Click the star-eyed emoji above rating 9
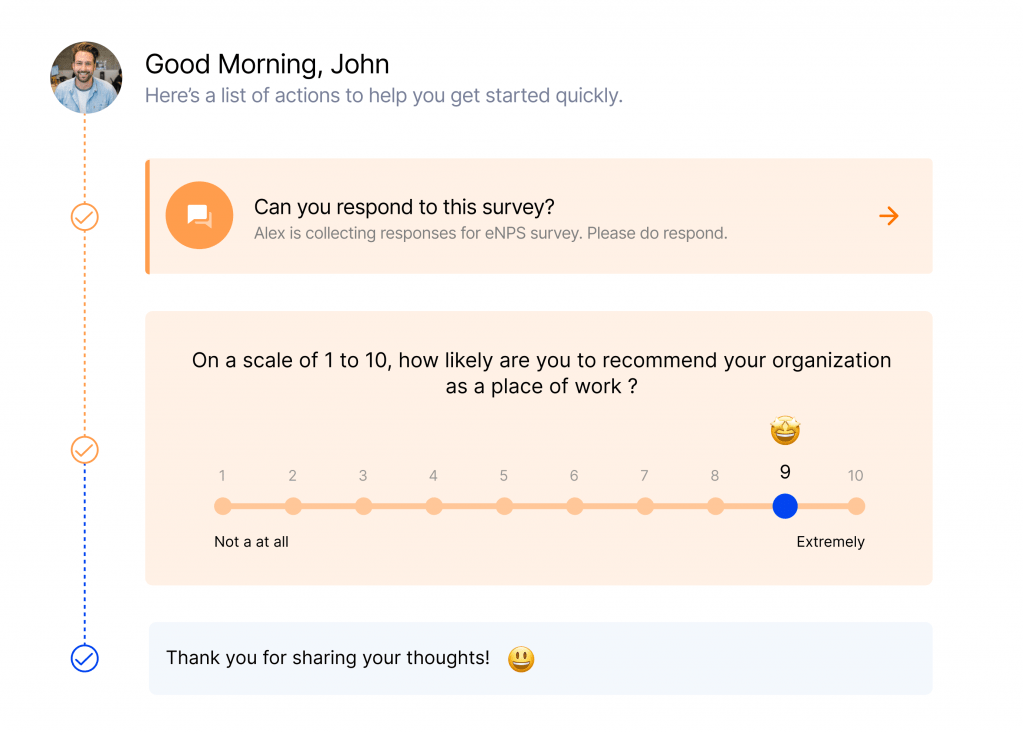This screenshot has width=1024, height=732. [x=785, y=430]
